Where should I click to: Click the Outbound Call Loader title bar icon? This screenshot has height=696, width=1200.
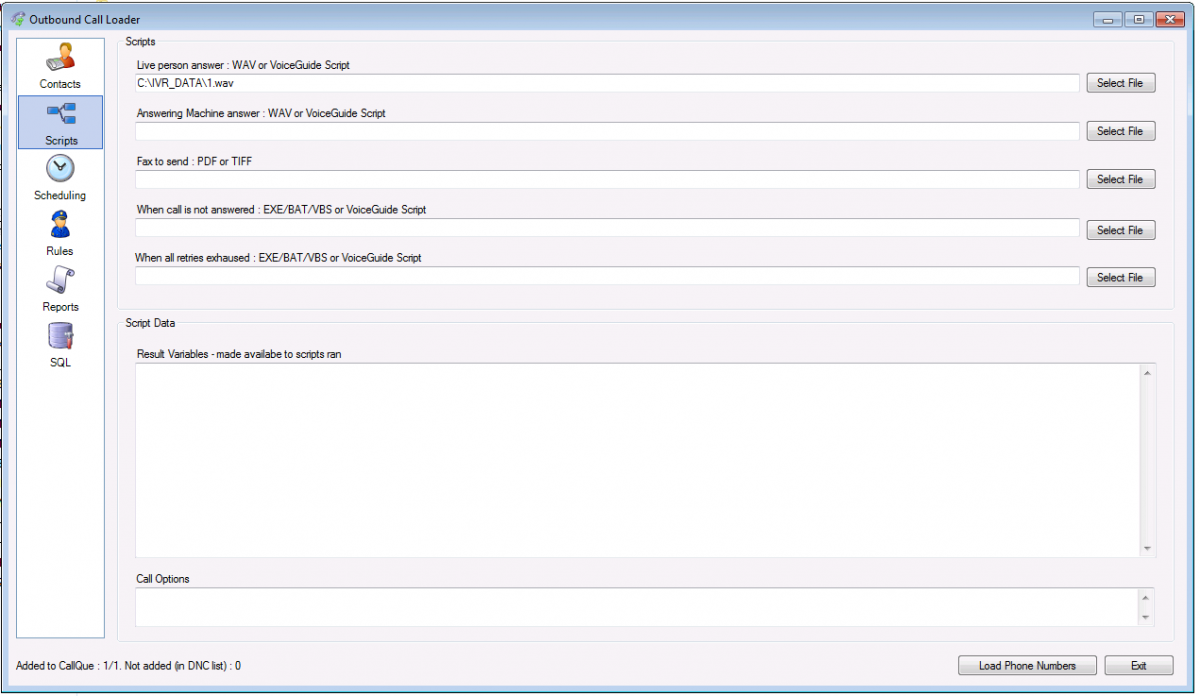pyautogui.click(x=18, y=19)
